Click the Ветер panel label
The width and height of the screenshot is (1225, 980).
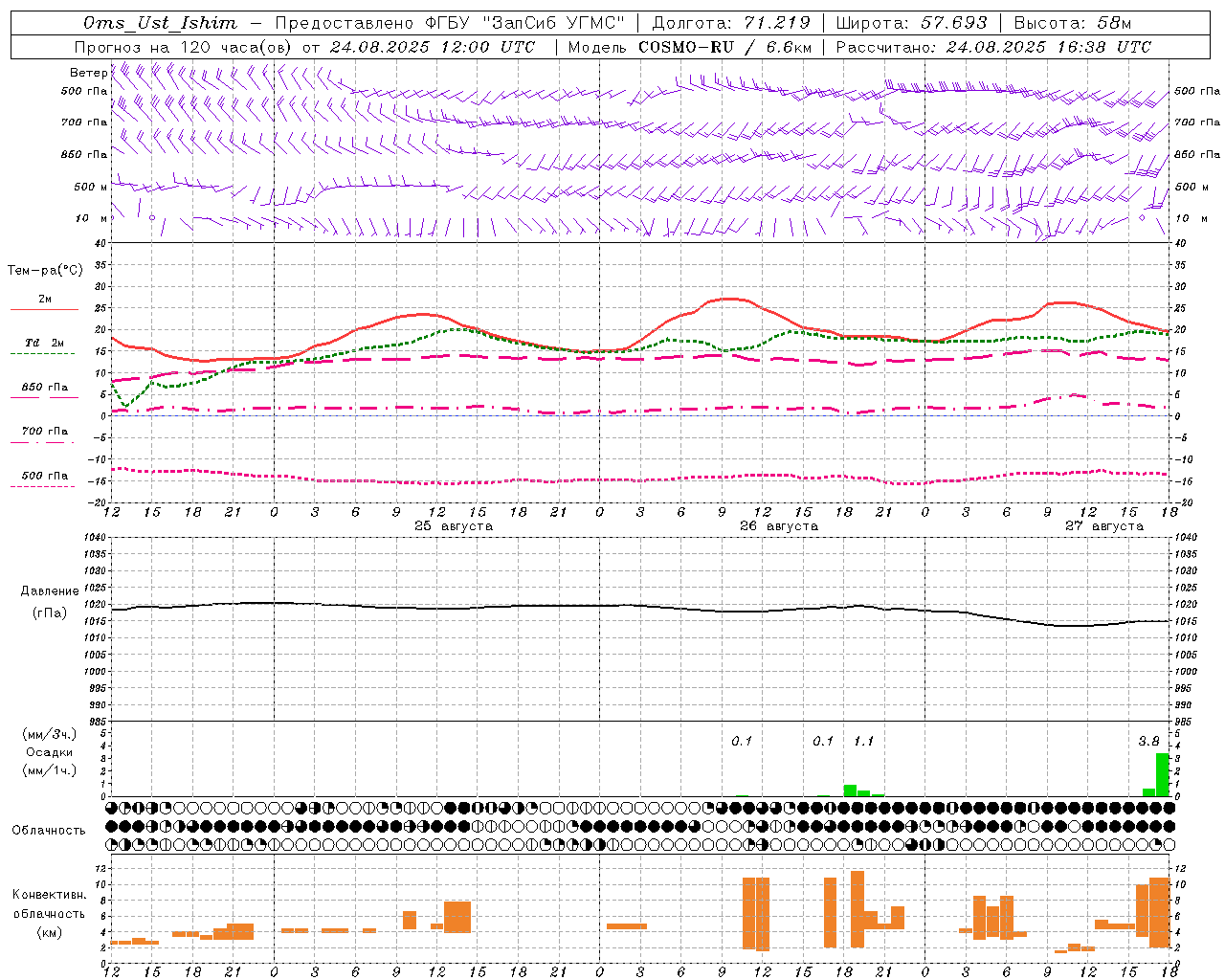click(88, 73)
